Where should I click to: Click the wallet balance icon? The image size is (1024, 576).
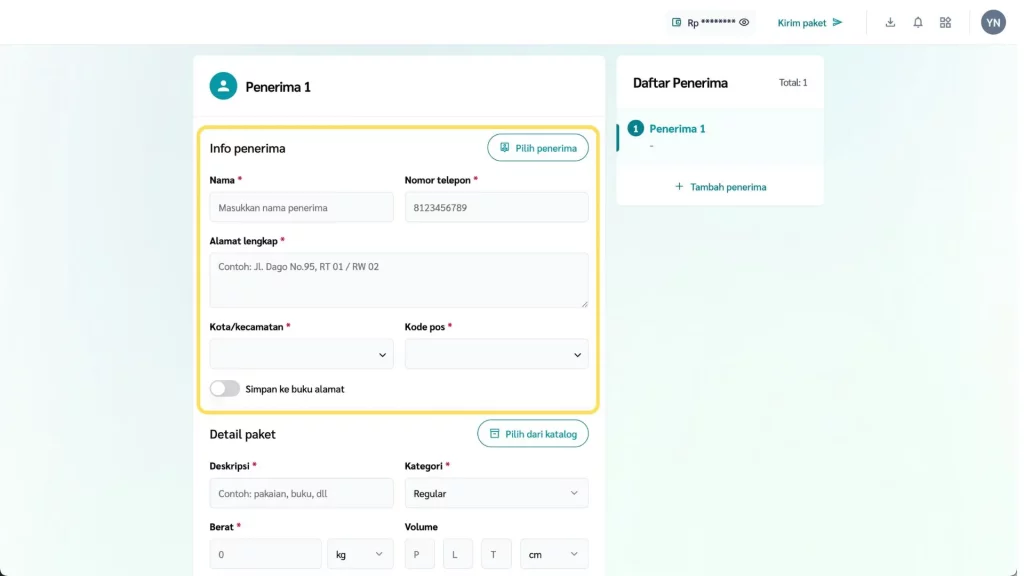[x=677, y=22]
